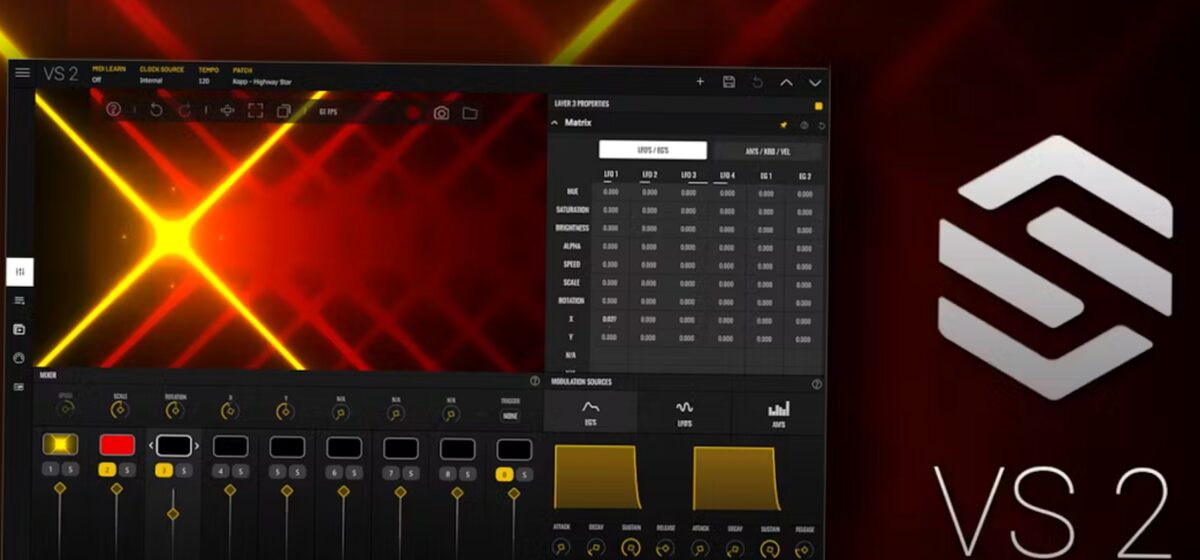Screen dimensions: 1200x560
Task: Solo layer 2 with S button
Action: (x=127, y=470)
